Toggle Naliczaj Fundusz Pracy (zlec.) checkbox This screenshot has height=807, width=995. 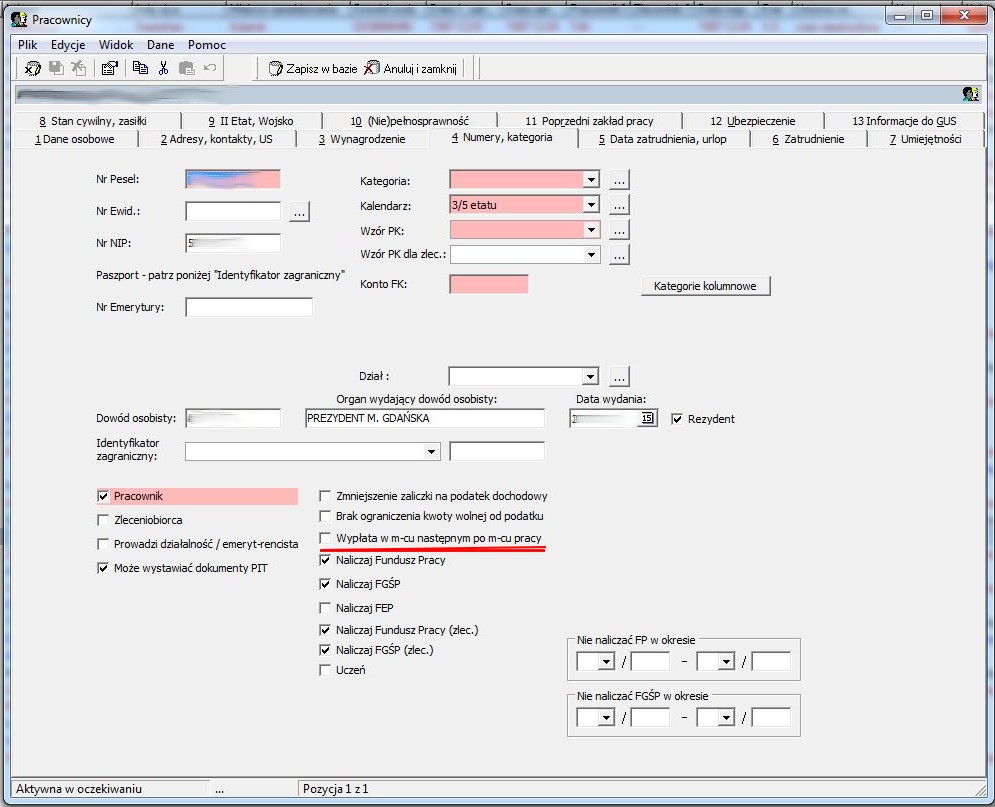tap(325, 630)
